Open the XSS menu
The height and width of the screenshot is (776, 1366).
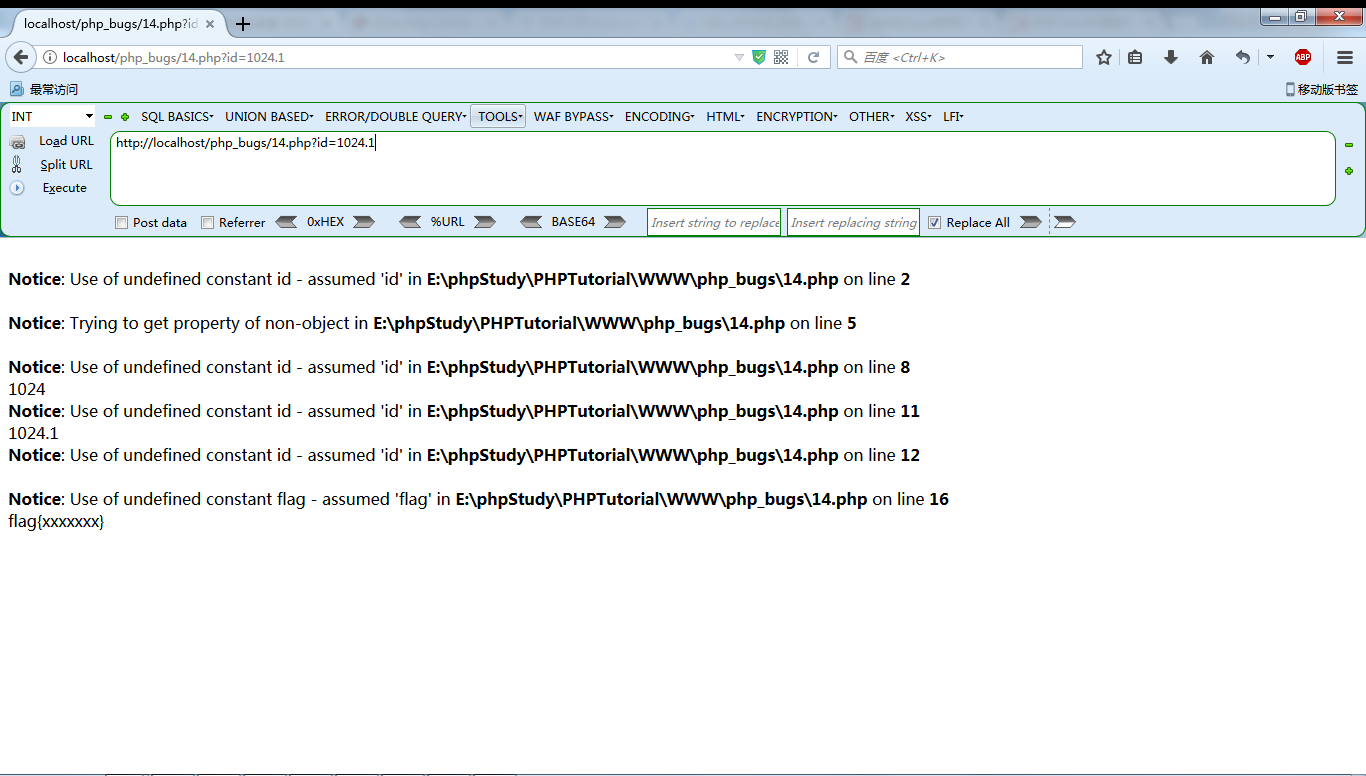(x=918, y=117)
